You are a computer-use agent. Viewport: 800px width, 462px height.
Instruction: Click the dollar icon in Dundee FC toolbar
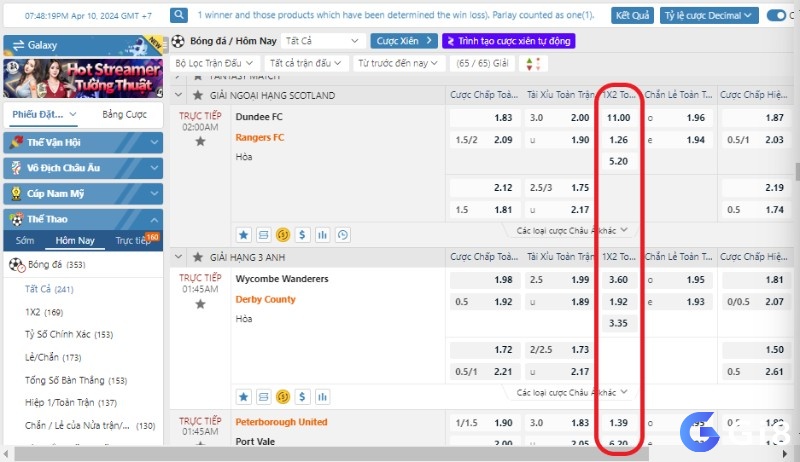pos(302,235)
